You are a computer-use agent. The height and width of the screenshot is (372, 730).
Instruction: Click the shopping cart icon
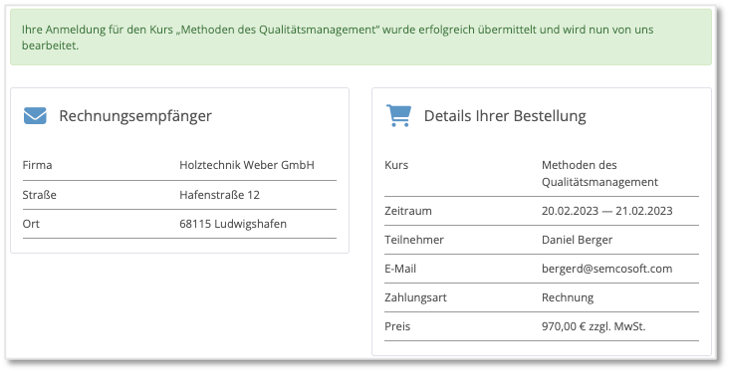tap(399, 115)
